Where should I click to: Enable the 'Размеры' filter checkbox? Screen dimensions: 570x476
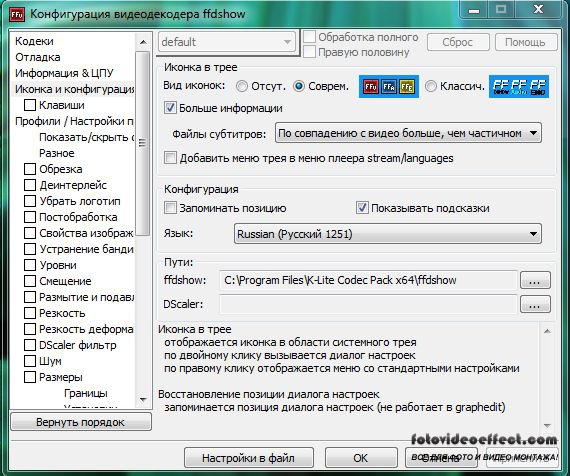pyautogui.click(x=30, y=377)
